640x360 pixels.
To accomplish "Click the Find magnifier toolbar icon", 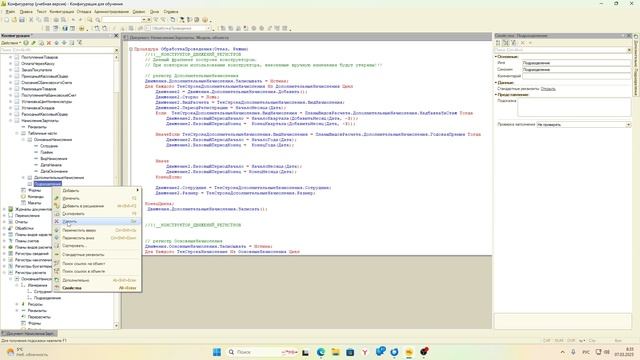I will point(90,20).
